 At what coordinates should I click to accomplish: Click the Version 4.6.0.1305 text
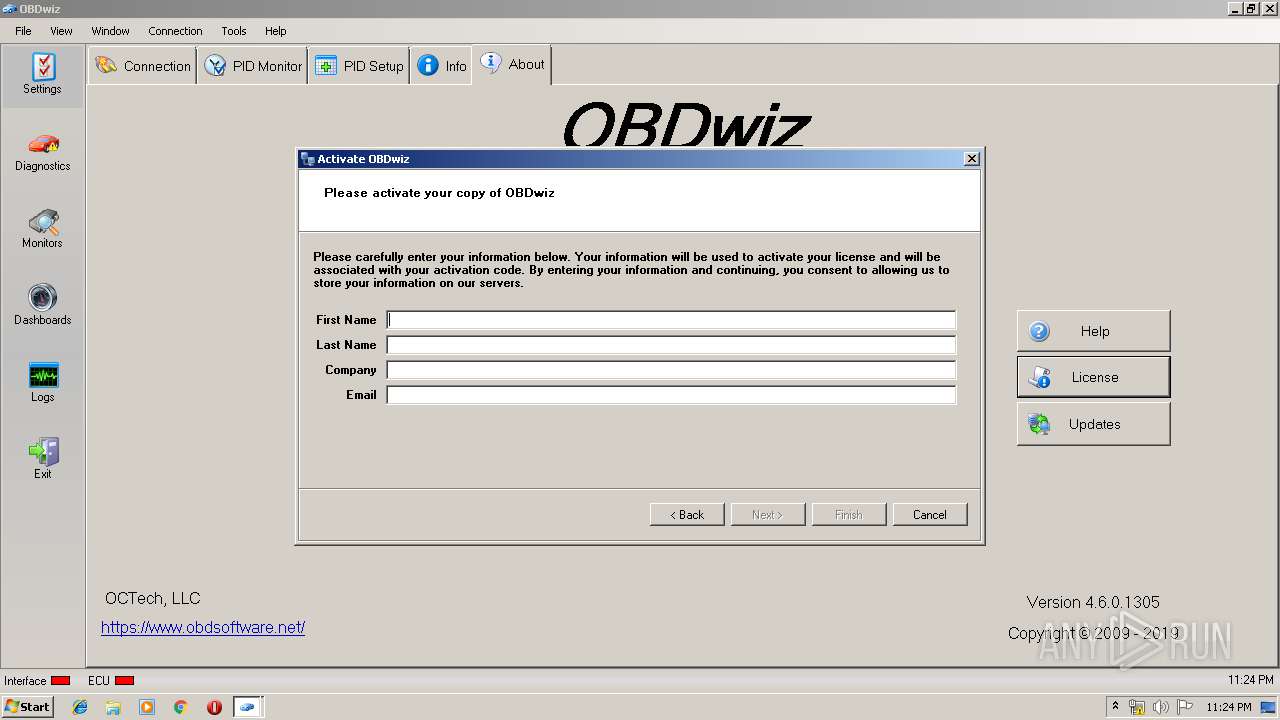coord(1093,602)
